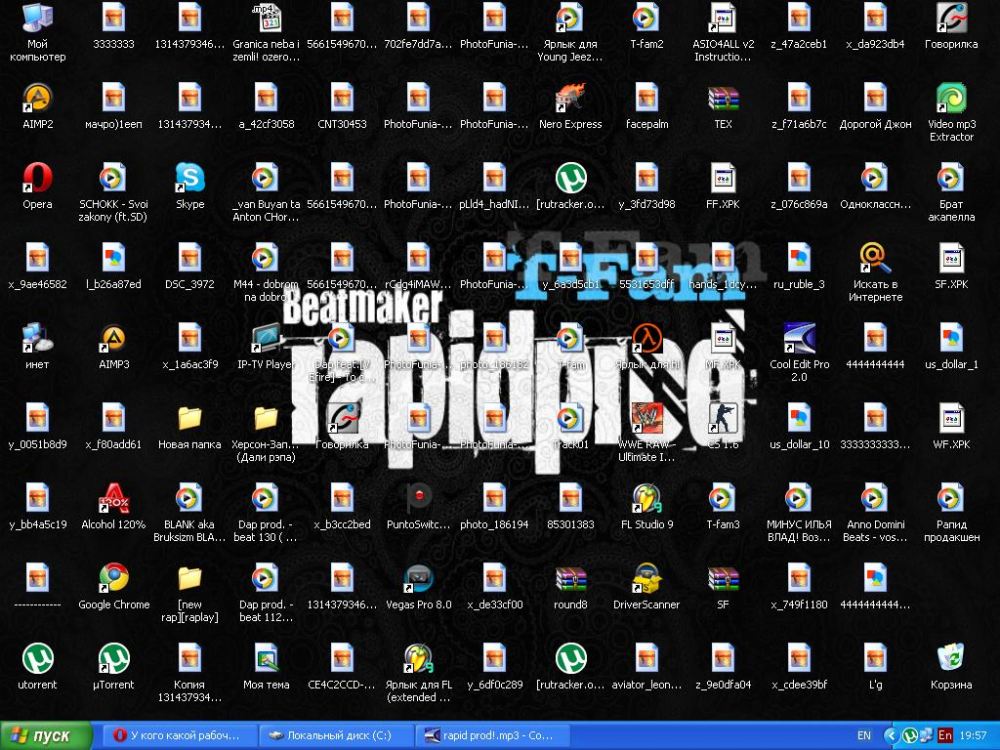Select the us_dollar_1 file icon
The image size is (1000, 750).
pos(951,338)
